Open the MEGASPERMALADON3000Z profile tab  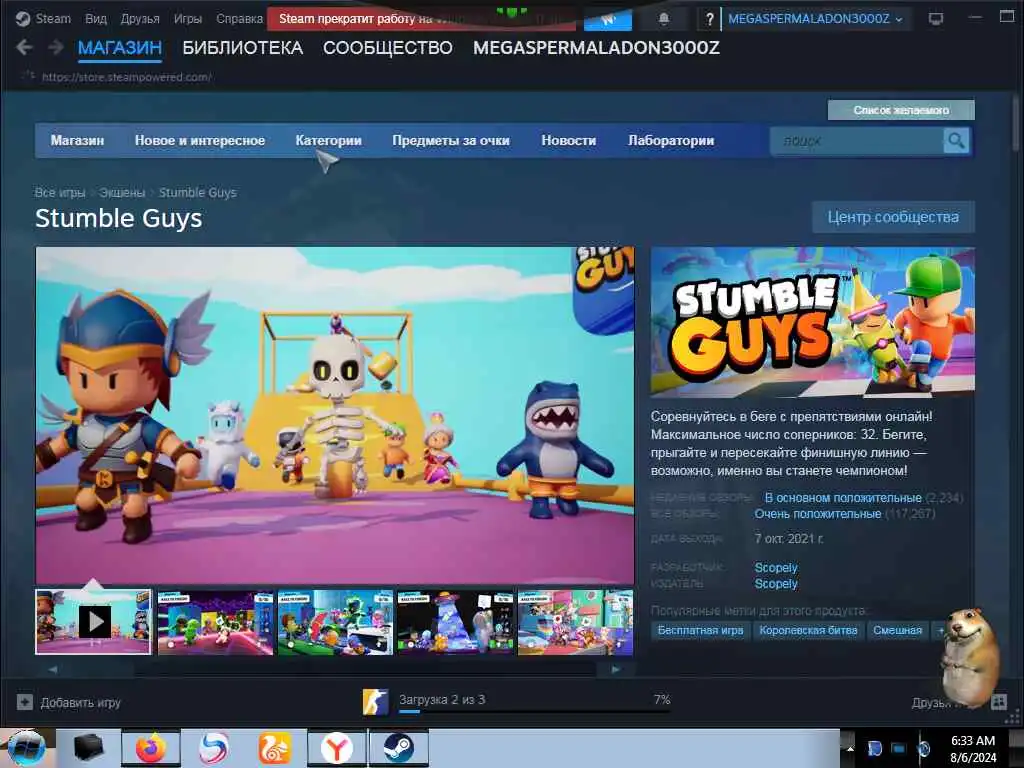pyautogui.click(x=596, y=48)
